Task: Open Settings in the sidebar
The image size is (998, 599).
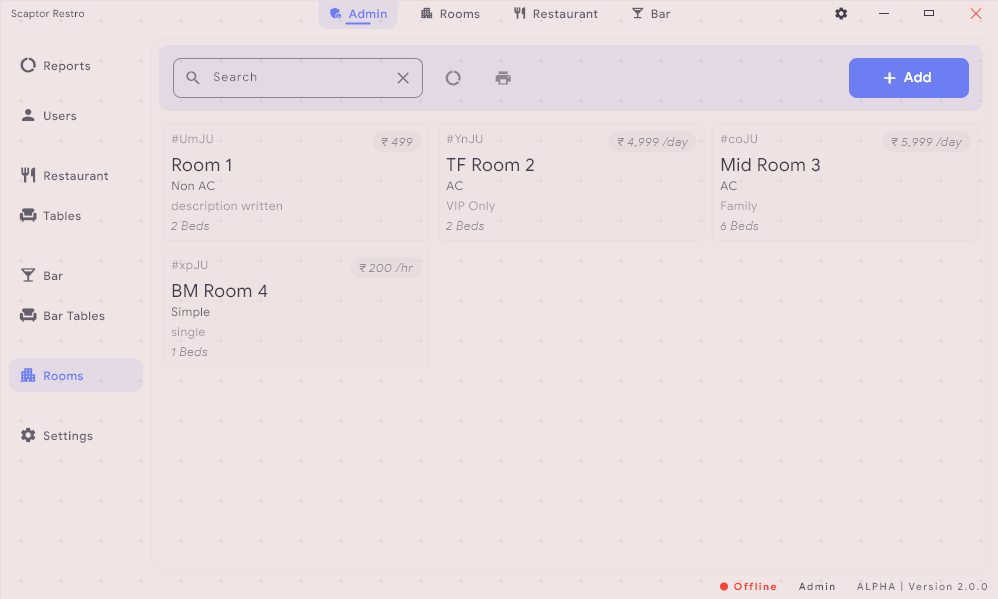Action: (67, 436)
